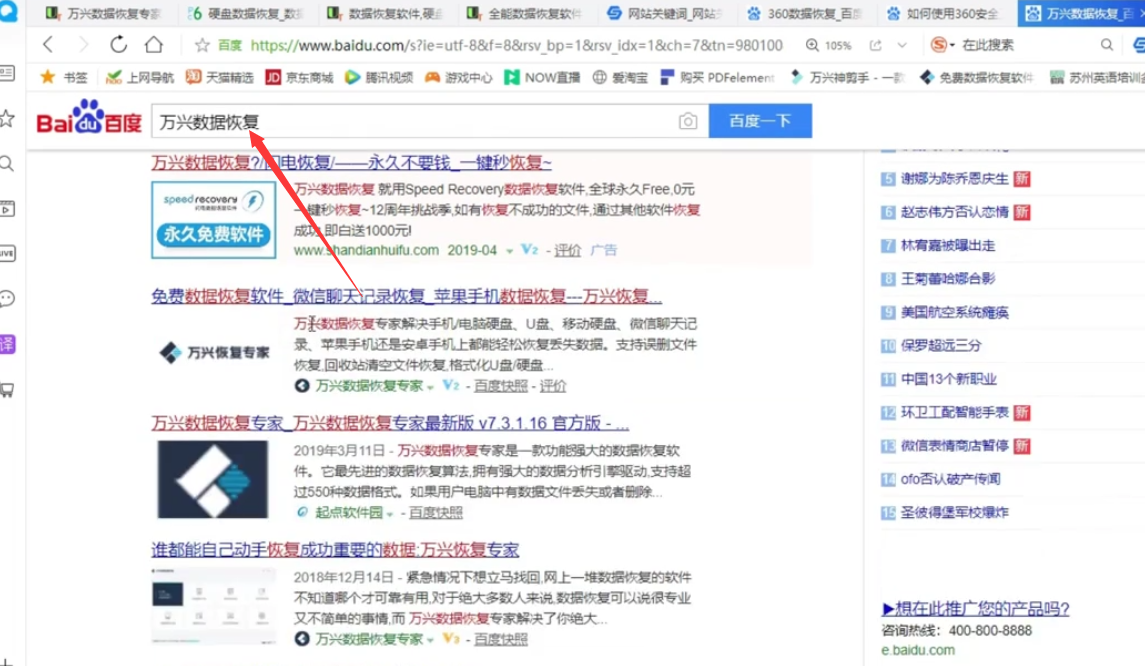The image size is (1145, 666).
Task: Click the V3 badge on the last result
Action: (451, 638)
